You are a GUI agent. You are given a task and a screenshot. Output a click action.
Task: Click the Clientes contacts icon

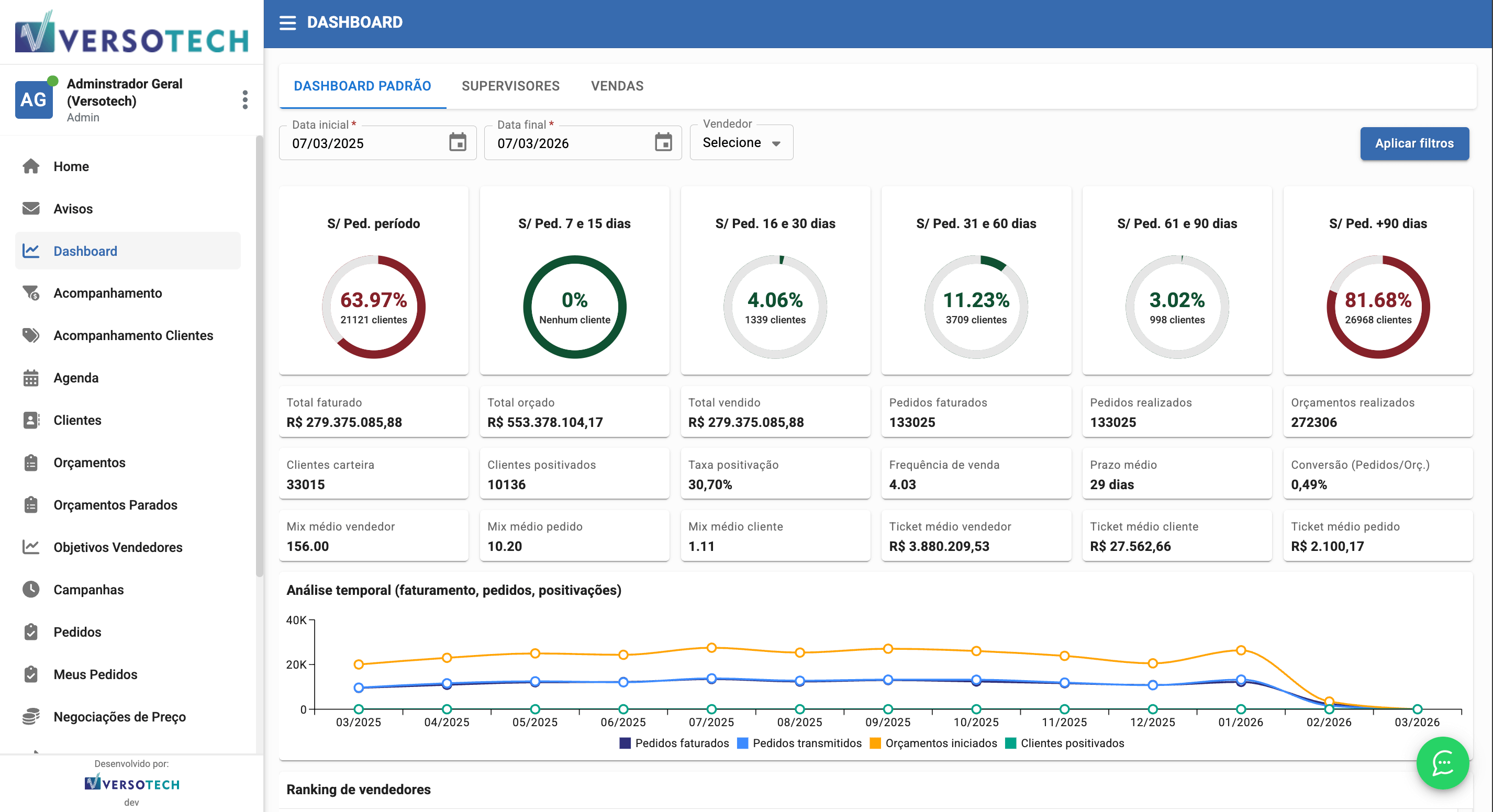coord(31,420)
